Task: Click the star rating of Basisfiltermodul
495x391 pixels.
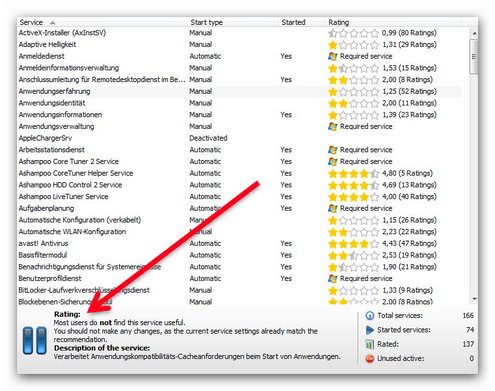Action: pyautogui.click(x=353, y=256)
